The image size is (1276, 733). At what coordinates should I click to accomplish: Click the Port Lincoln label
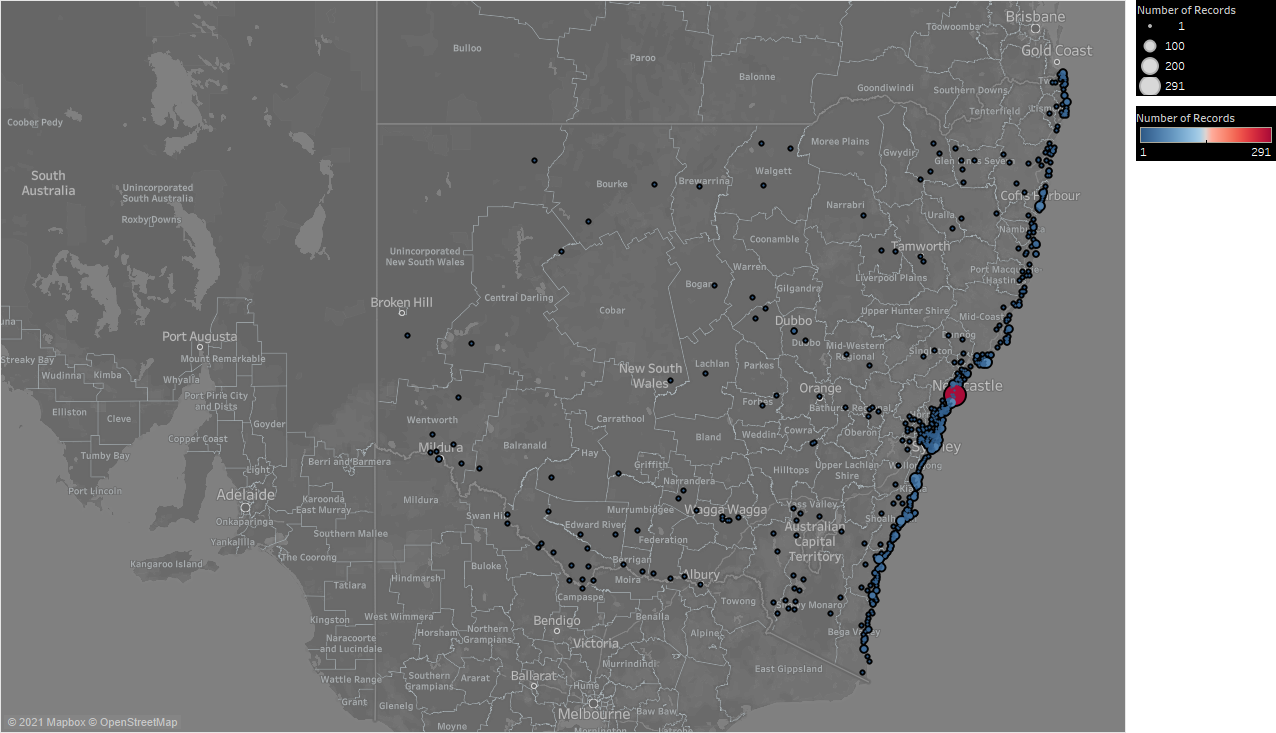coord(95,491)
